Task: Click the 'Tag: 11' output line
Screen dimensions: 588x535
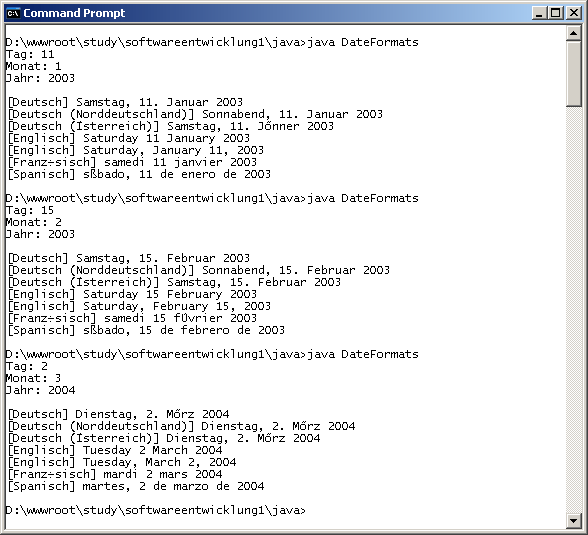Action: point(30,54)
